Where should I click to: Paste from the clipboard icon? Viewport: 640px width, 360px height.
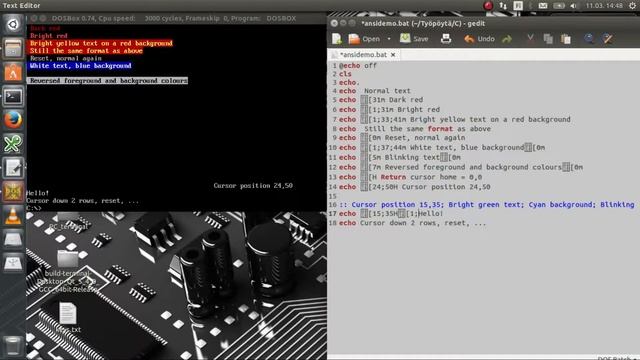click(x=566, y=39)
